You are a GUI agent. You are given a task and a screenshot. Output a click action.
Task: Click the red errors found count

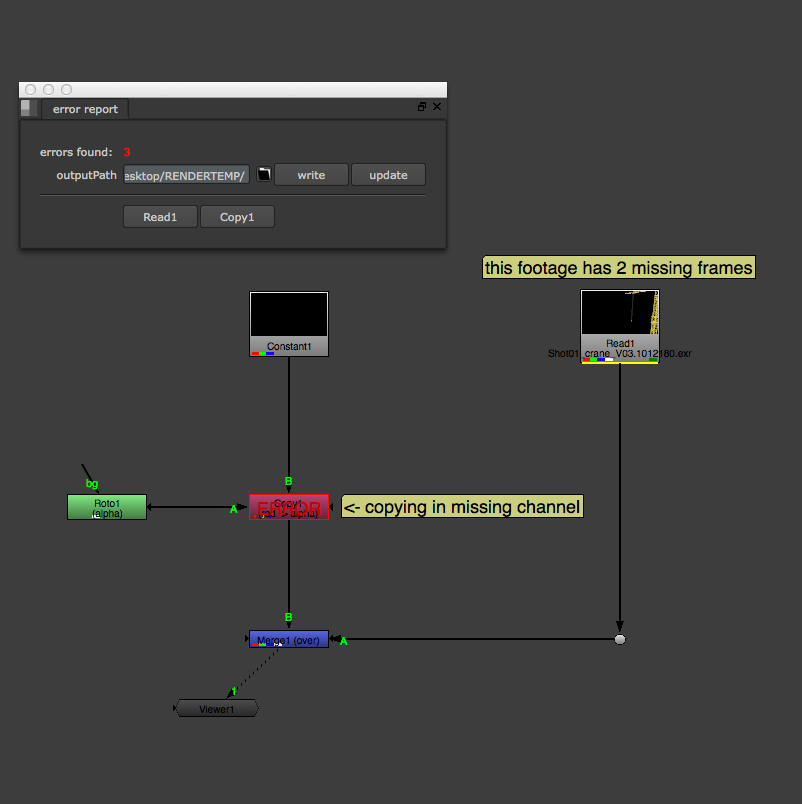(x=127, y=152)
